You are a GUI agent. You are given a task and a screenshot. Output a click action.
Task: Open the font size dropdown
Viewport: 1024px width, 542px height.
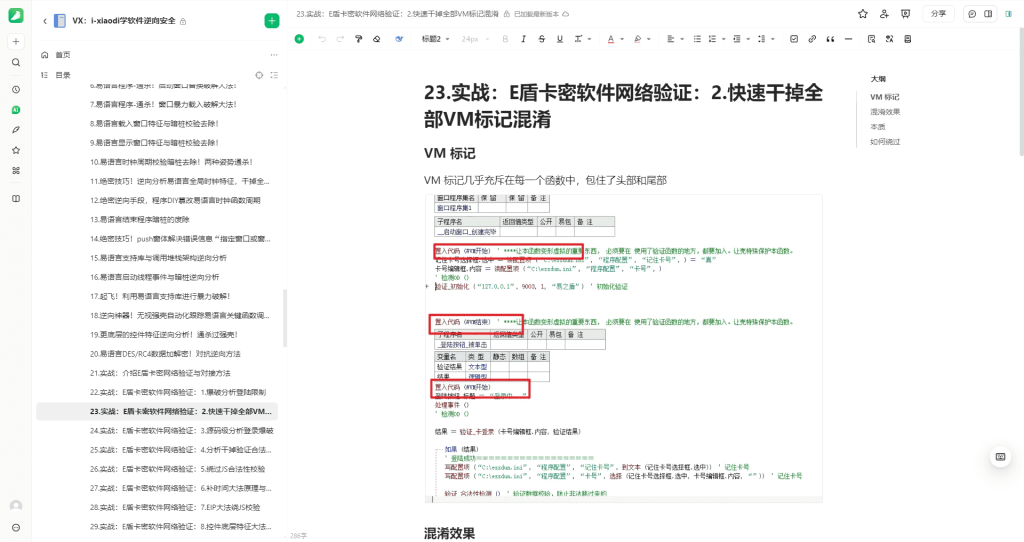click(474, 39)
